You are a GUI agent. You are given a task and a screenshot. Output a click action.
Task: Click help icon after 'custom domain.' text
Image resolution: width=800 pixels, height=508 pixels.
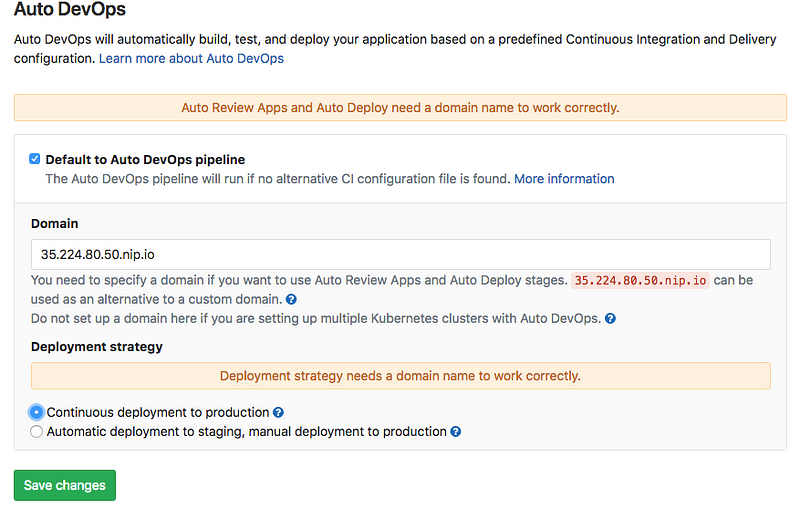(291, 299)
